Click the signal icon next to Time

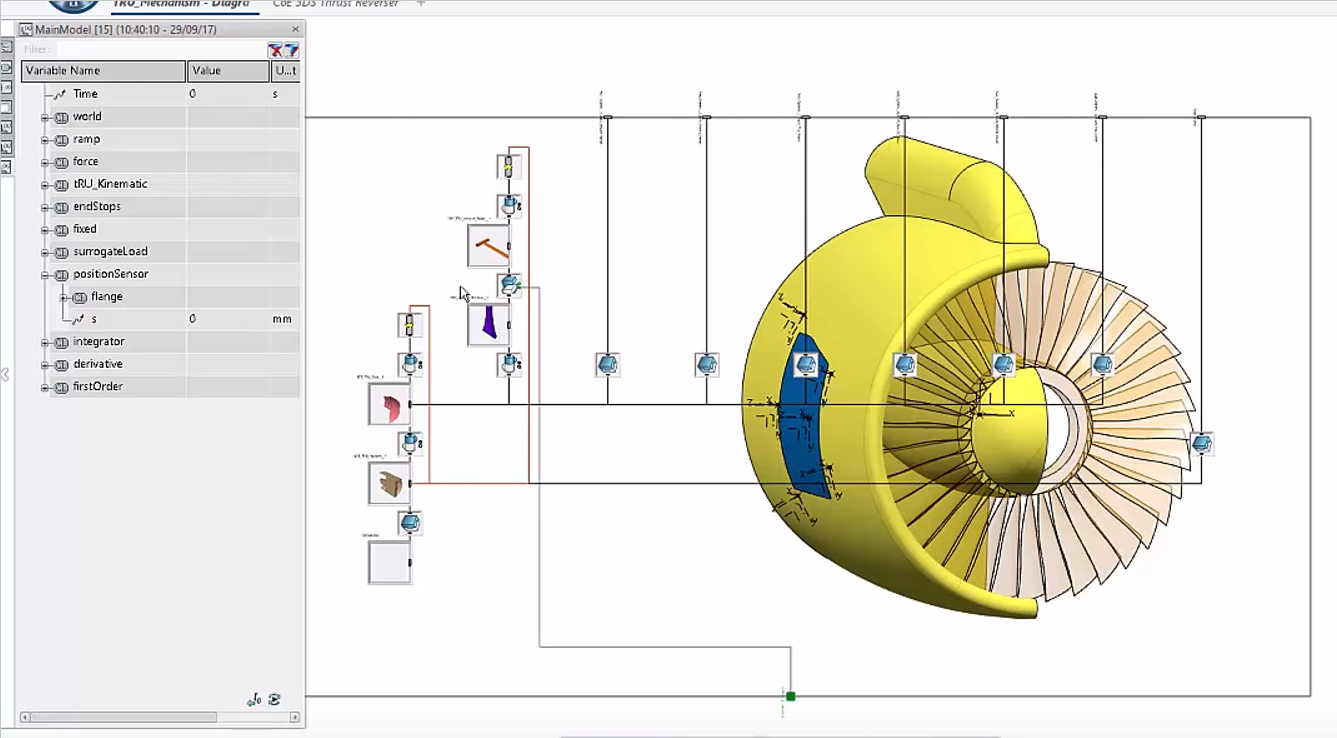point(59,94)
